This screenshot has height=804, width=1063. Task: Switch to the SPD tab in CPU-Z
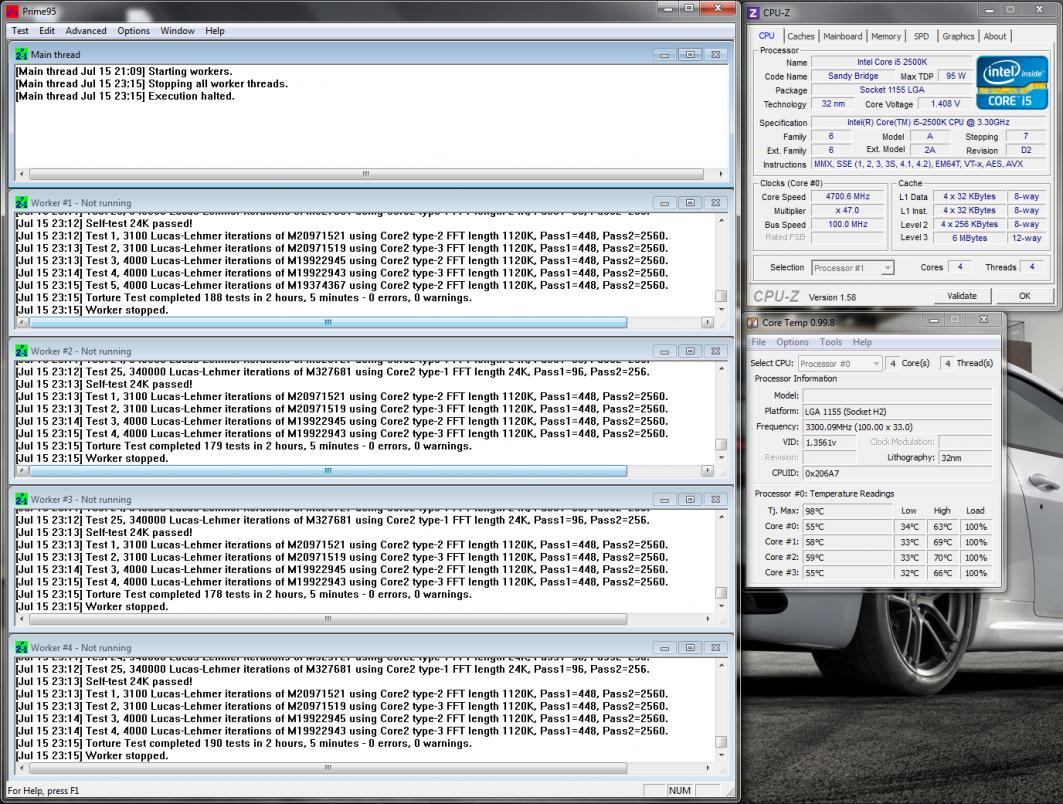pos(921,36)
